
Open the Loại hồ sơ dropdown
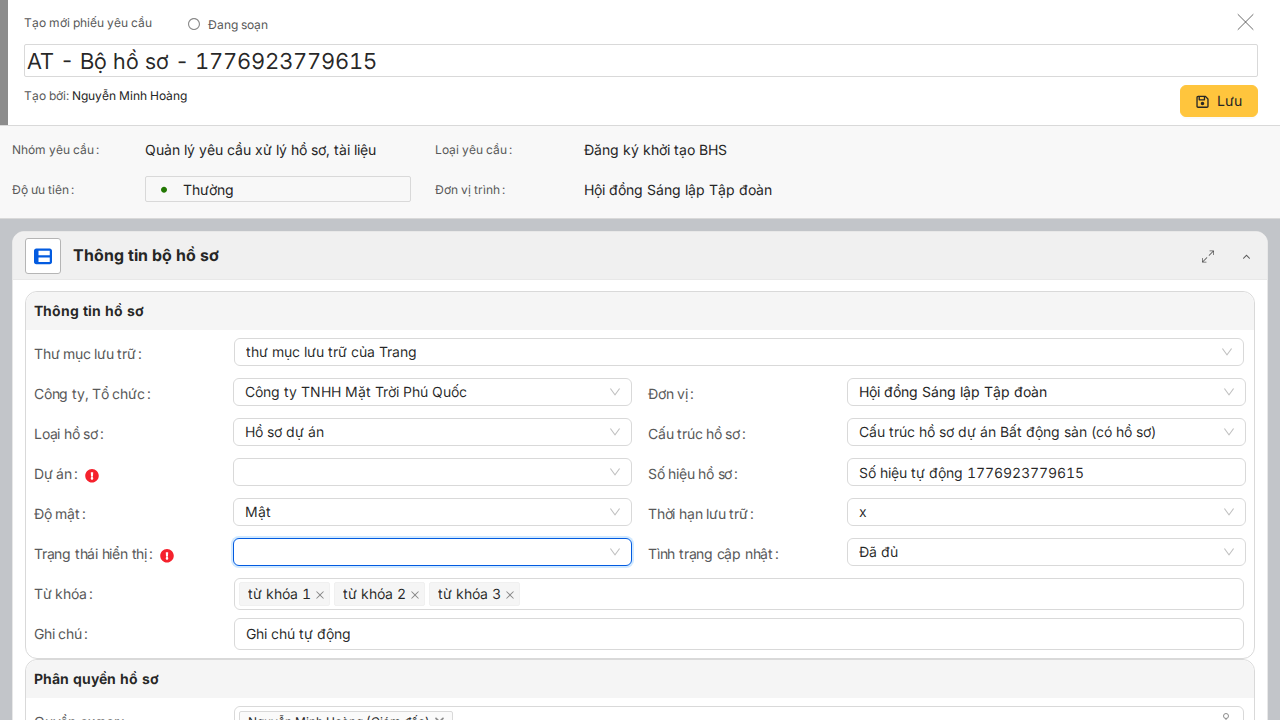tap(432, 432)
